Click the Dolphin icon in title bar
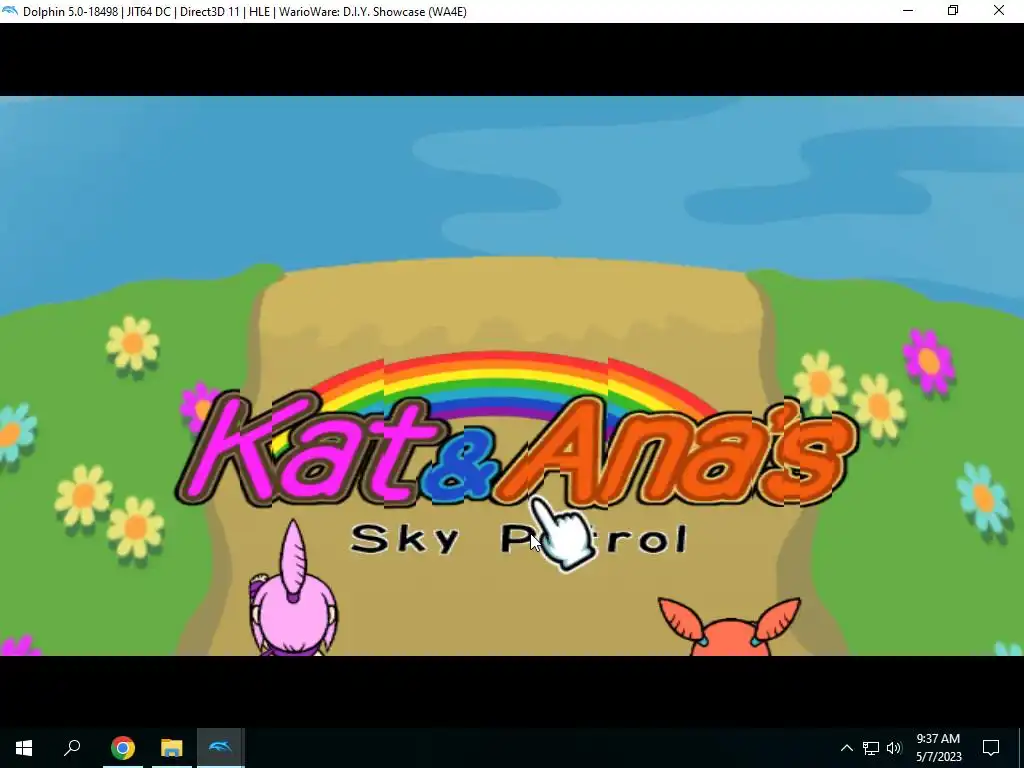 pos(10,11)
